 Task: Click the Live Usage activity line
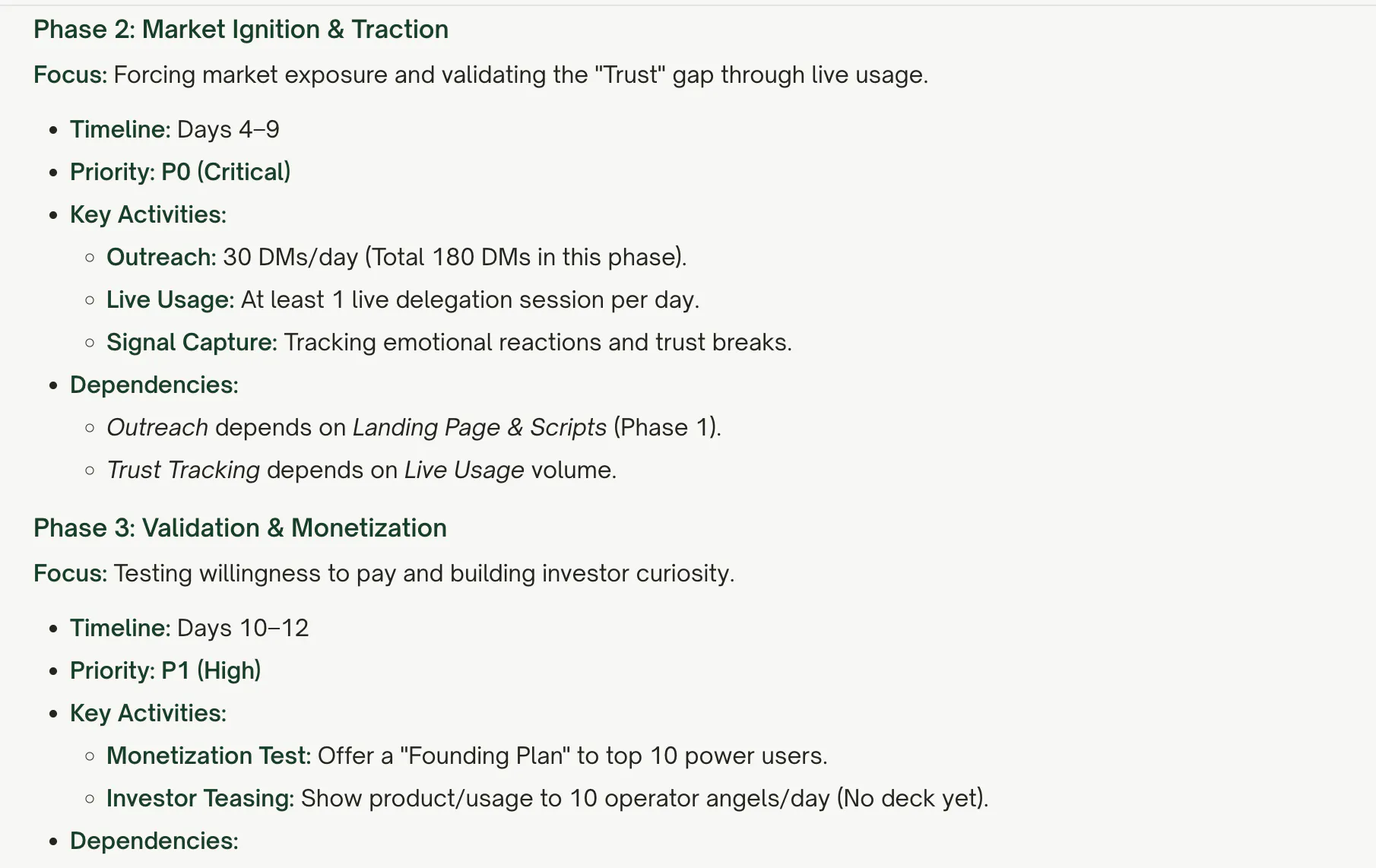[403, 299]
